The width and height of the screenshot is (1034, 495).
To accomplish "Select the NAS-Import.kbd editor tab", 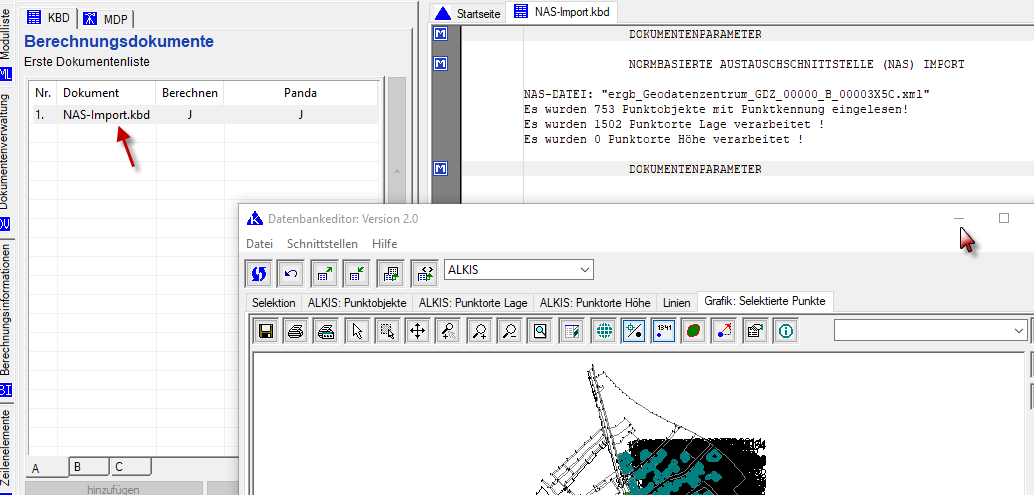I will pos(563,11).
